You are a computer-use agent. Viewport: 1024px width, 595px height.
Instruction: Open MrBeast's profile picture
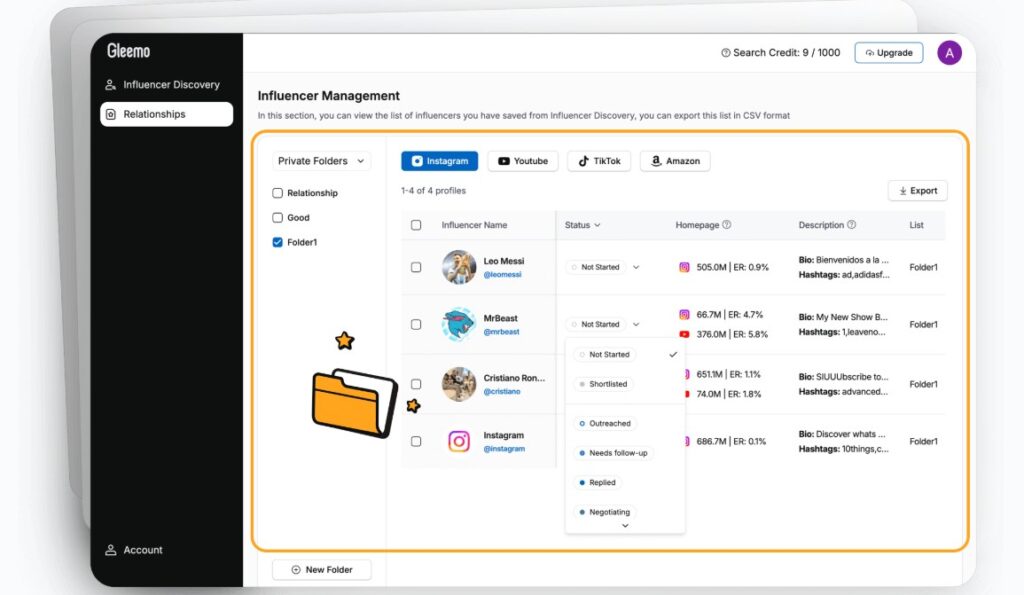[458, 325]
